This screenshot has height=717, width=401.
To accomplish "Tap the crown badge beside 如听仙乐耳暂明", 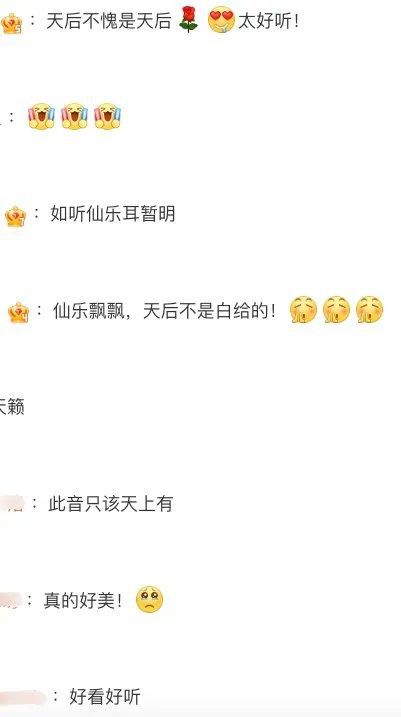I will tap(15, 217).
